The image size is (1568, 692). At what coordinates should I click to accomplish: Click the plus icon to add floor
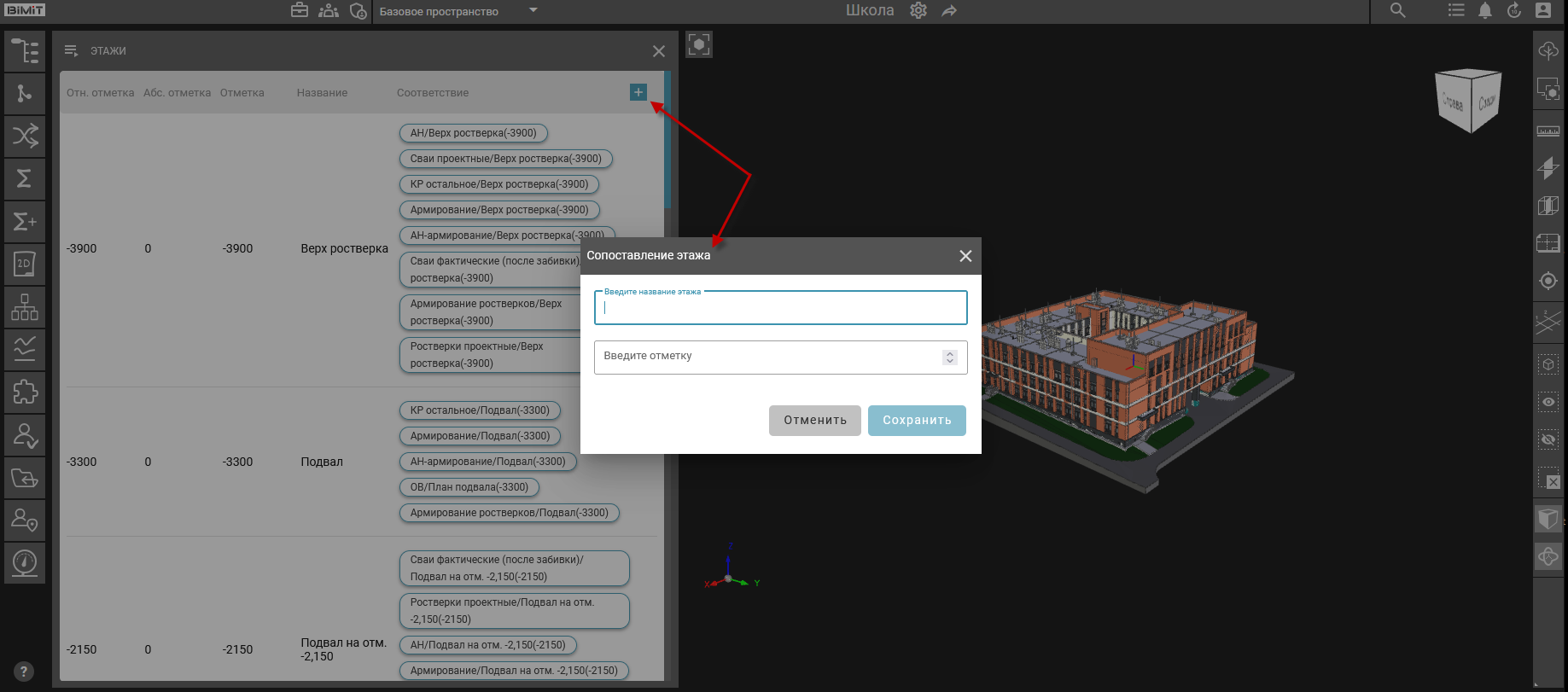[x=638, y=92]
